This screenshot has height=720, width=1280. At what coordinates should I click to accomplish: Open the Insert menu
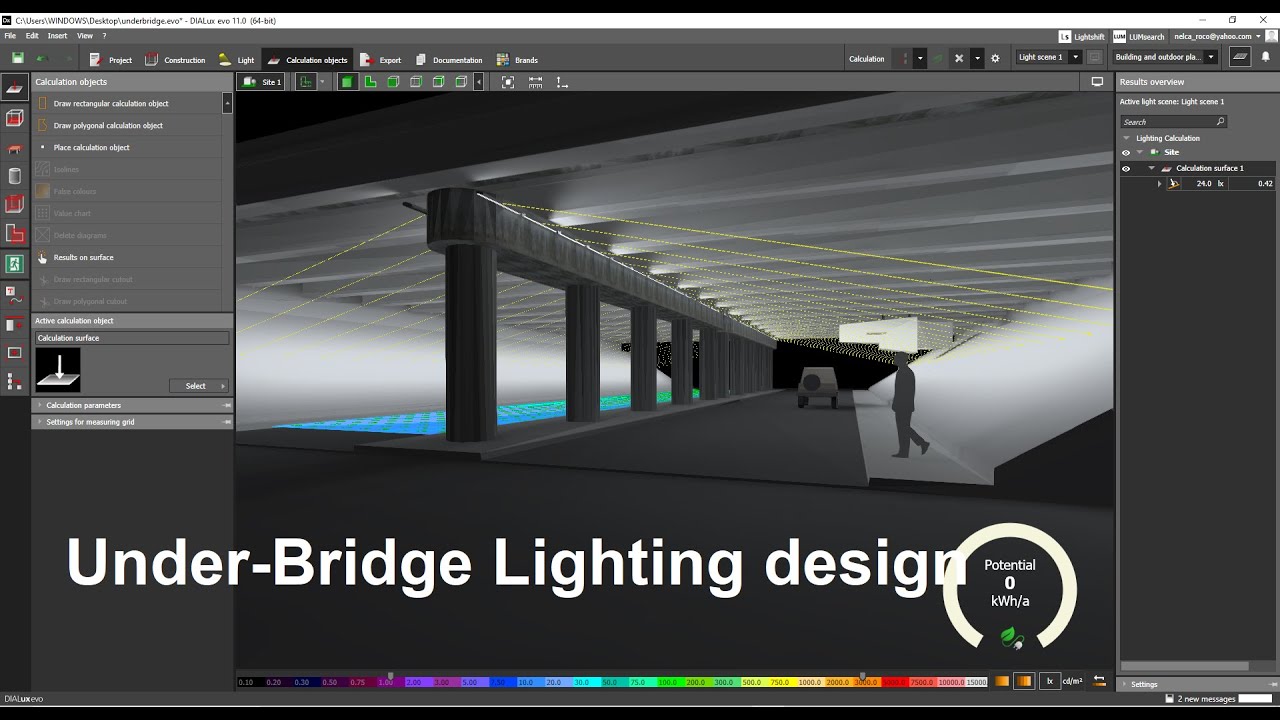pos(58,36)
